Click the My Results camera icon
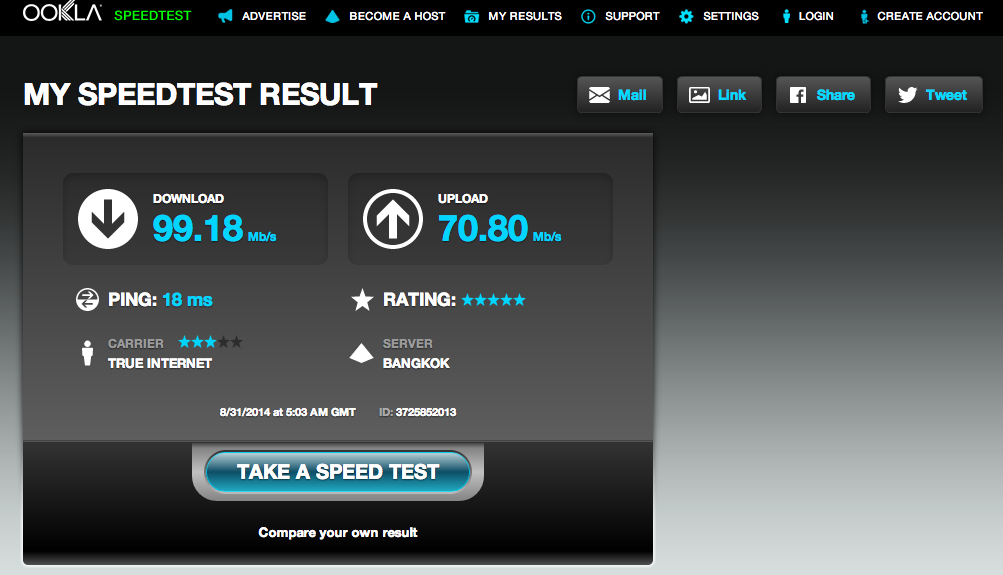Screen dimensions: 1003x575 [471, 16]
